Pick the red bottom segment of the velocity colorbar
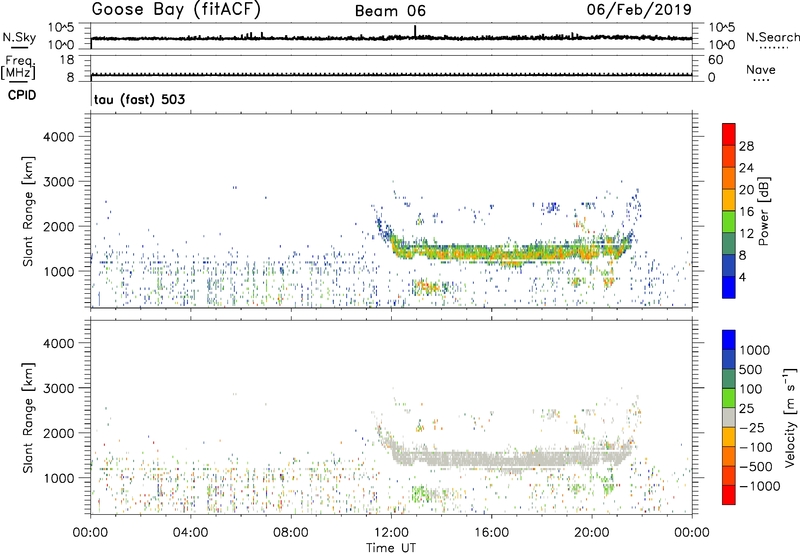Viewport: 800px width, 554px height. [729, 495]
